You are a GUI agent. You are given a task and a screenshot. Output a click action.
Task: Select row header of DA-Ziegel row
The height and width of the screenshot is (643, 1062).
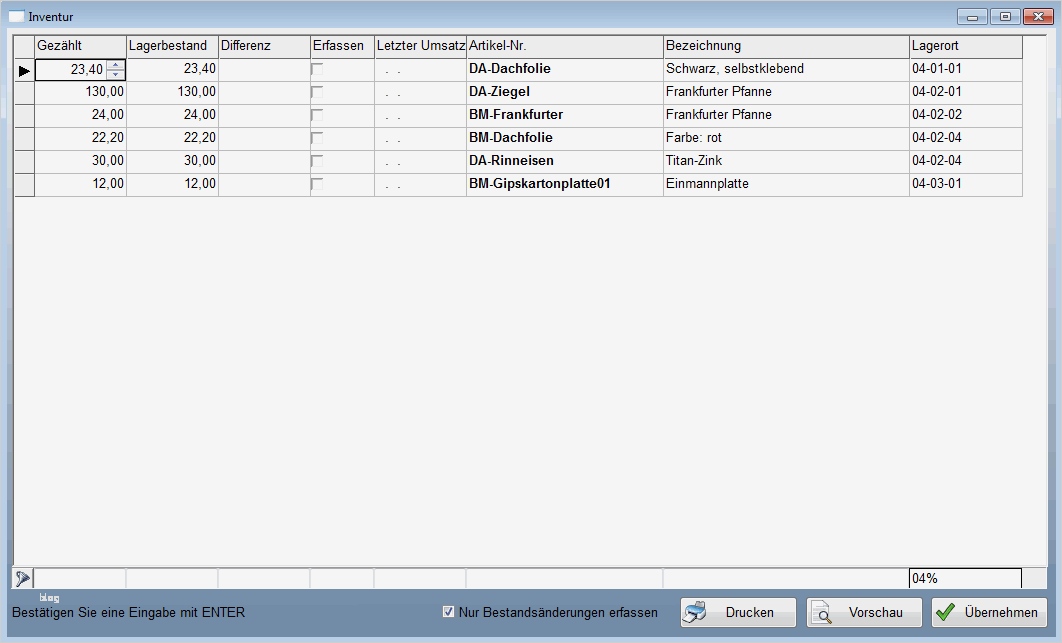coord(24,93)
